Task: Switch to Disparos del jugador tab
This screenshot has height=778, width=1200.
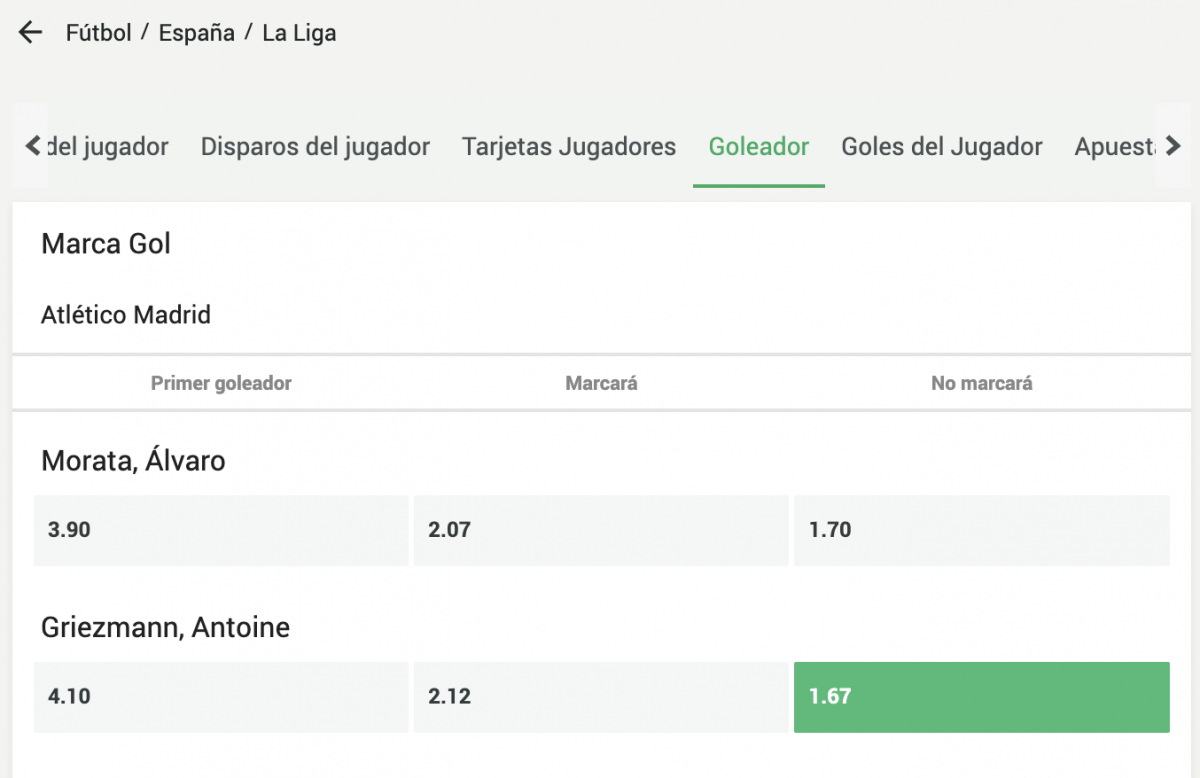Action: [x=315, y=147]
